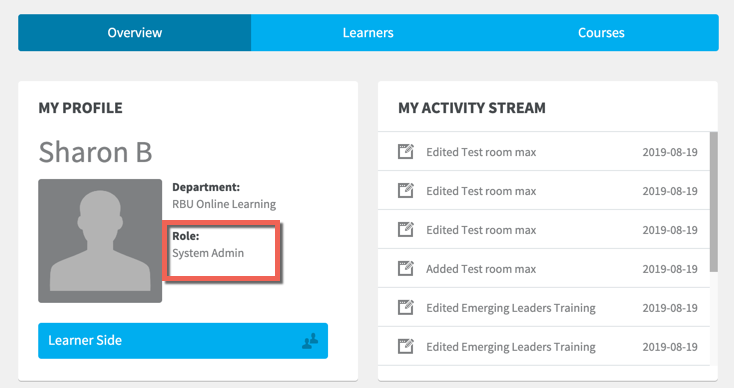734x388 pixels.
Task: Open first Edited Emerging Leaders Training entry
Action: 544,307
